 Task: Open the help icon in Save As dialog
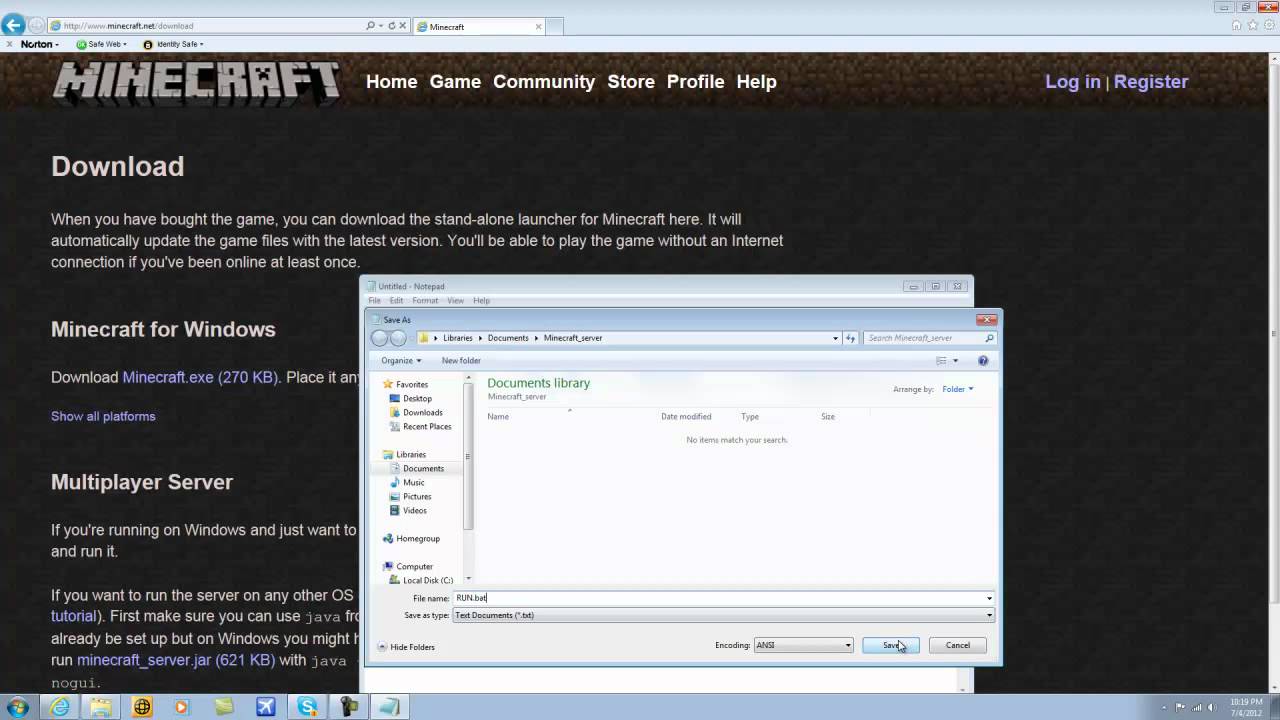point(983,361)
